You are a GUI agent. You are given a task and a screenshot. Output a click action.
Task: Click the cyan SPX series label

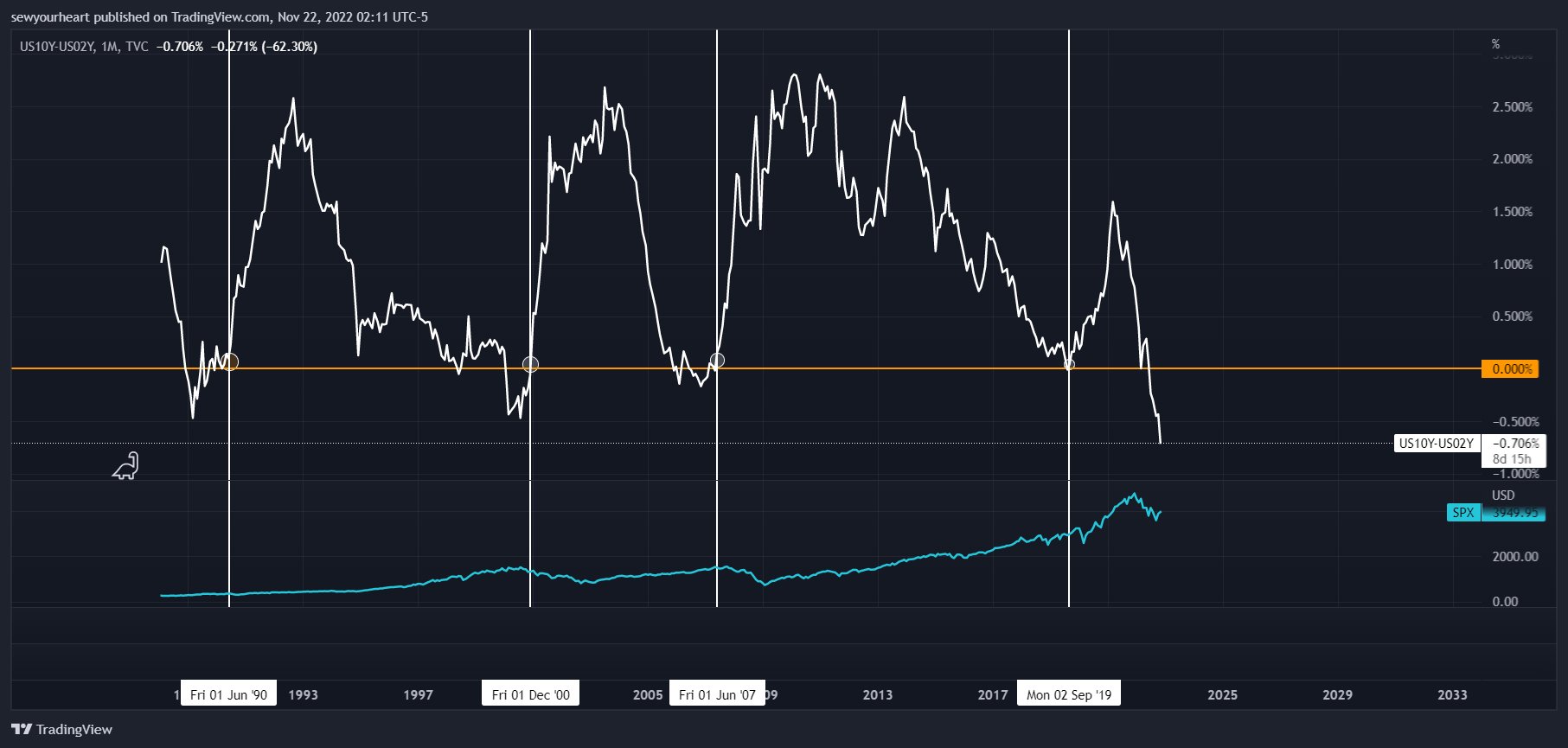[1463, 513]
